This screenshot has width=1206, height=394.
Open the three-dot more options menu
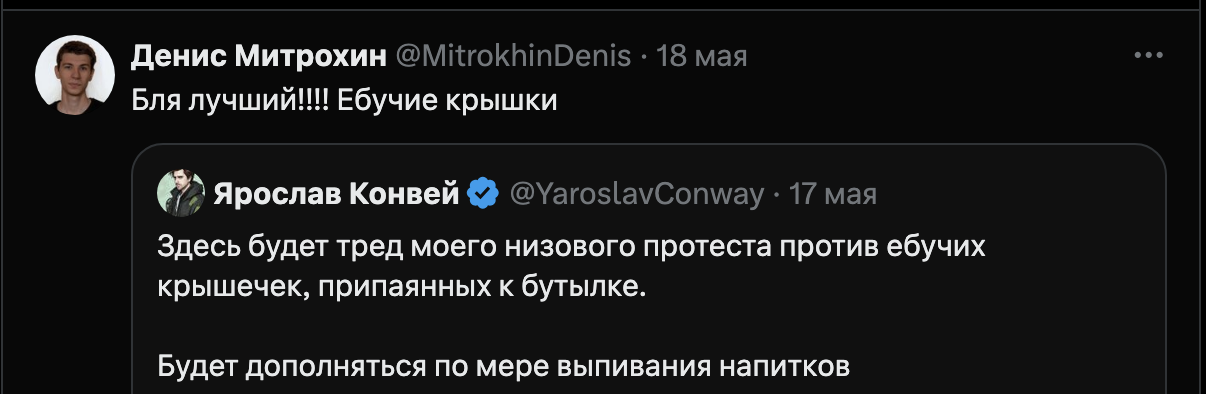tap(1148, 56)
